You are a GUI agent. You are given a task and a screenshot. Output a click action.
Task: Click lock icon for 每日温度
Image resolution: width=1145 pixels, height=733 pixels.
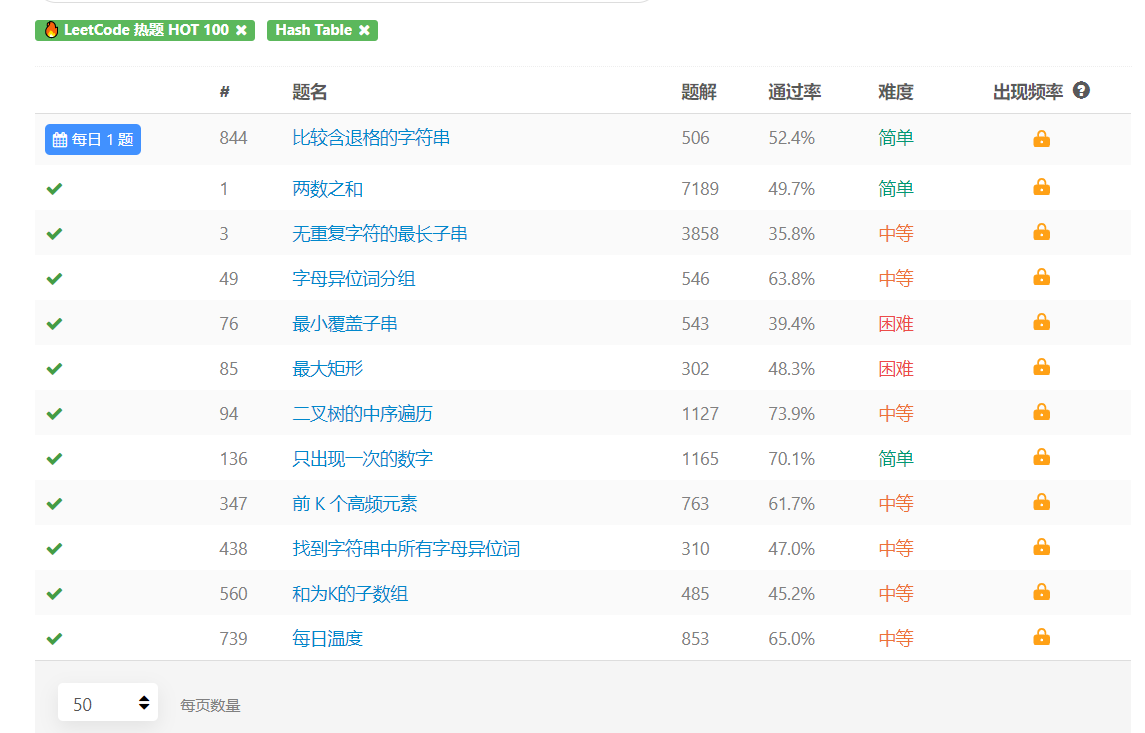point(1041,637)
